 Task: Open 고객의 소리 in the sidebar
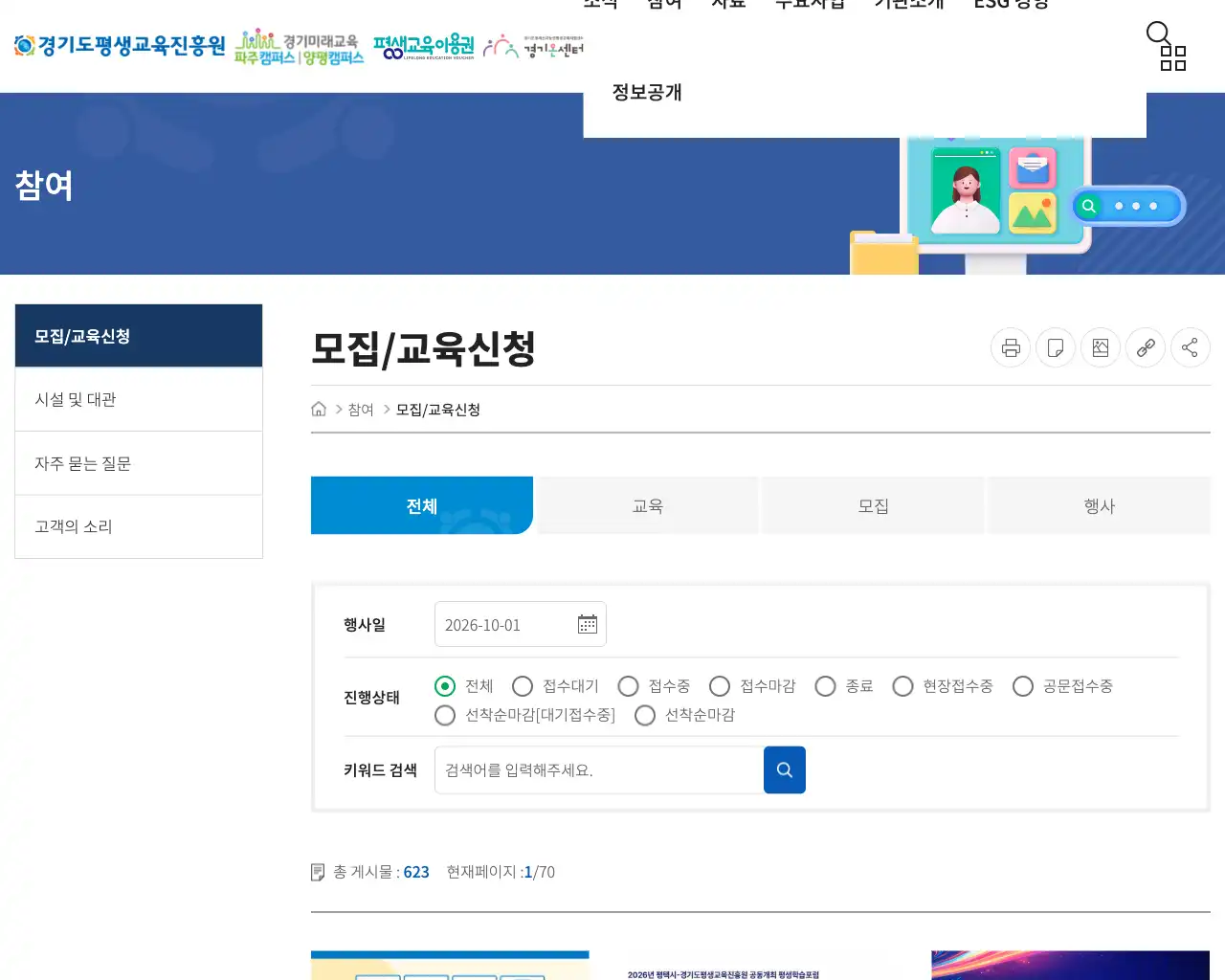[139, 526]
